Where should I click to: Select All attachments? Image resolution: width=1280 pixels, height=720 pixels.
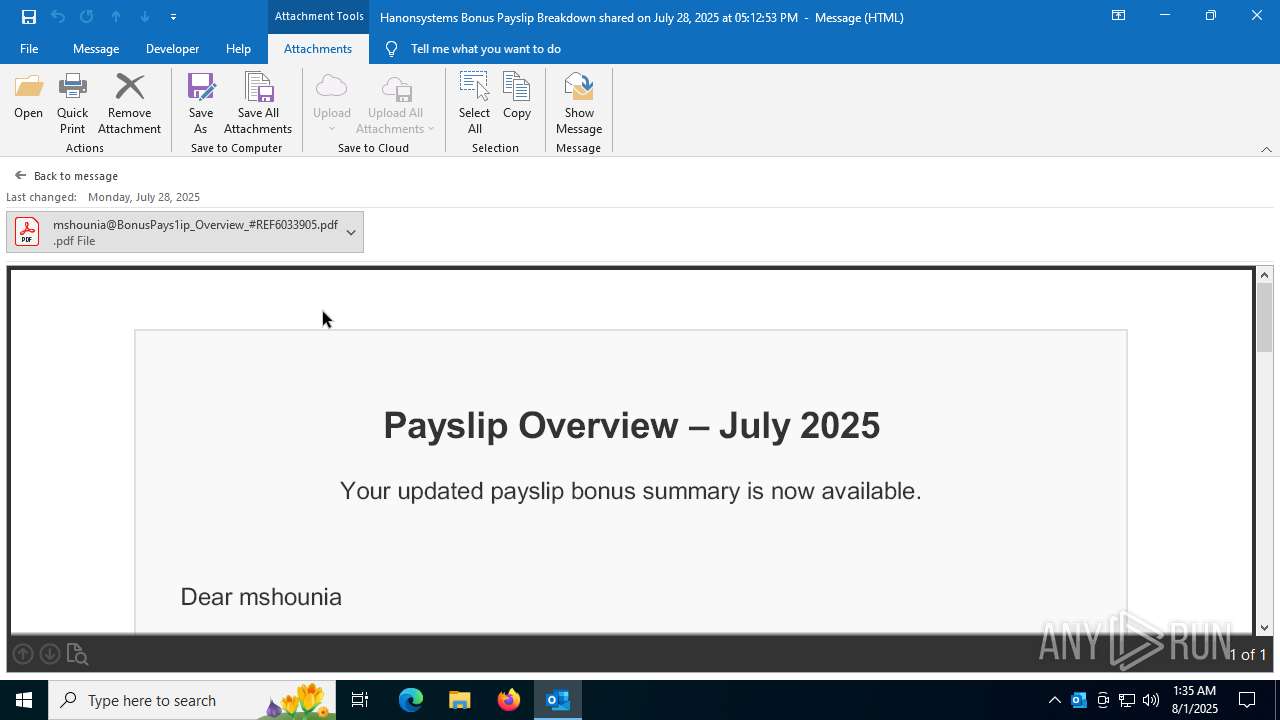click(x=474, y=104)
